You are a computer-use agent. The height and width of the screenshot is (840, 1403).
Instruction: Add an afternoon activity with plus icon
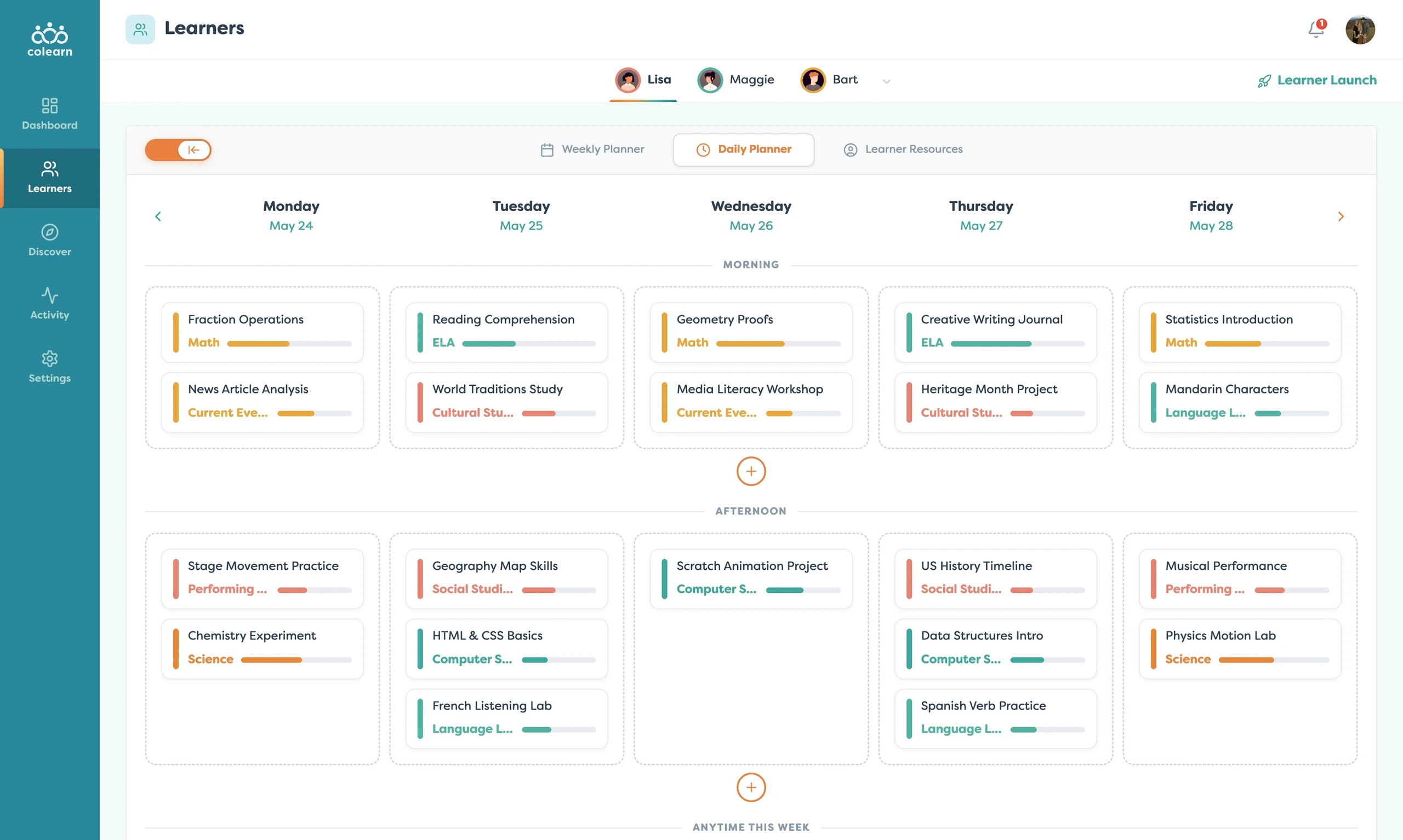(751, 787)
